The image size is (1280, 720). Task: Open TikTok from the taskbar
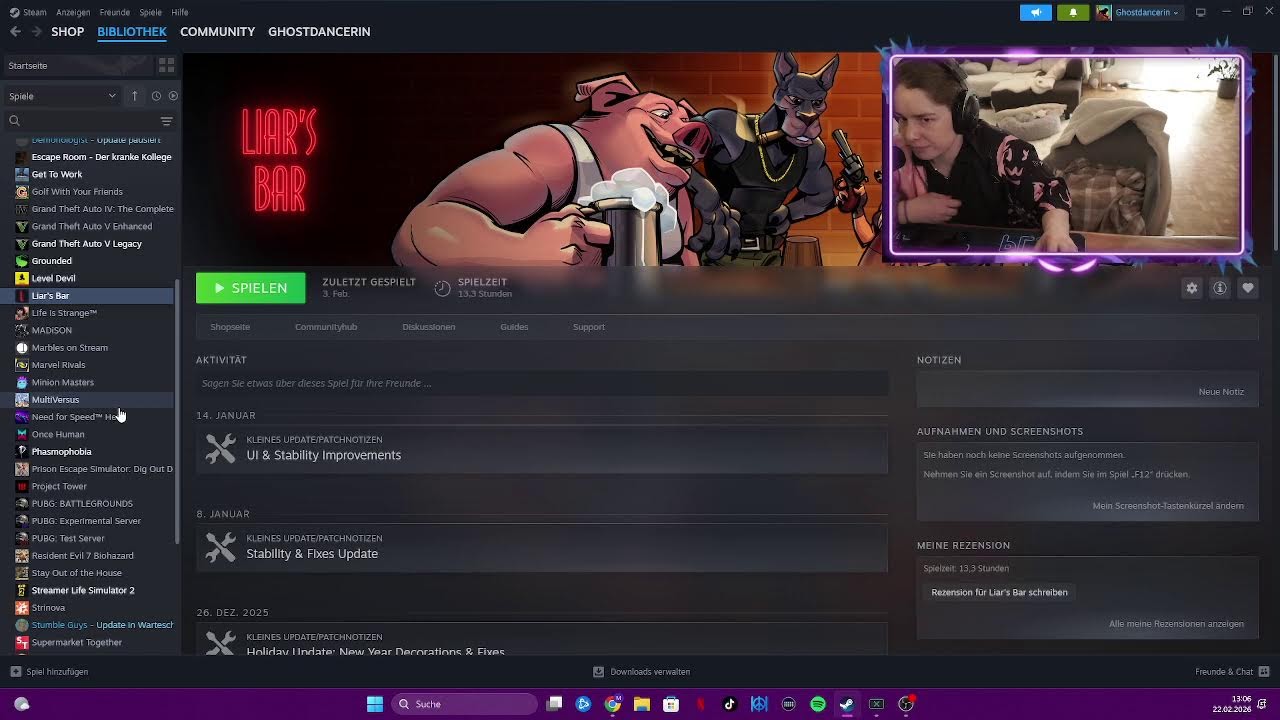coord(730,704)
